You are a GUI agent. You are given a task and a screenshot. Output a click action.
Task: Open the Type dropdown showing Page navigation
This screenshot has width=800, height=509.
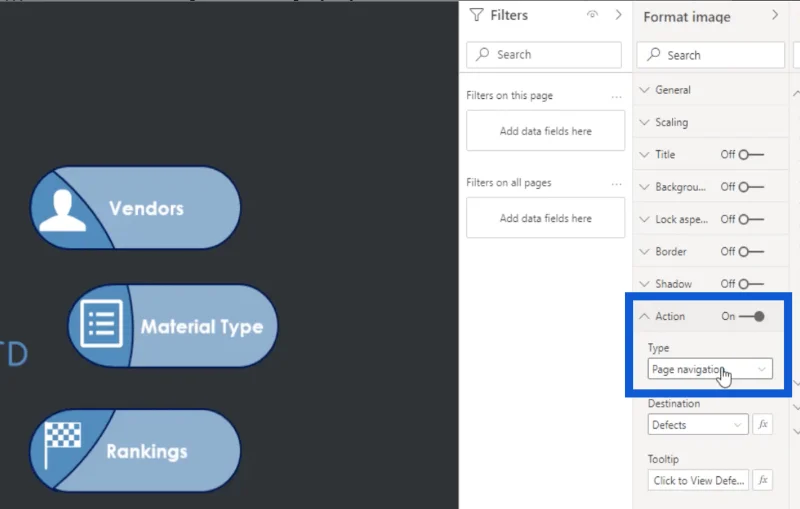click(x=710, y=369)
